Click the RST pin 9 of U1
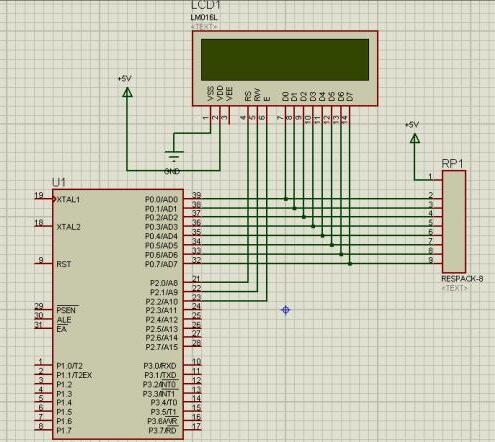Viewport: 495px width, 442px height. (x=44, y=263)
